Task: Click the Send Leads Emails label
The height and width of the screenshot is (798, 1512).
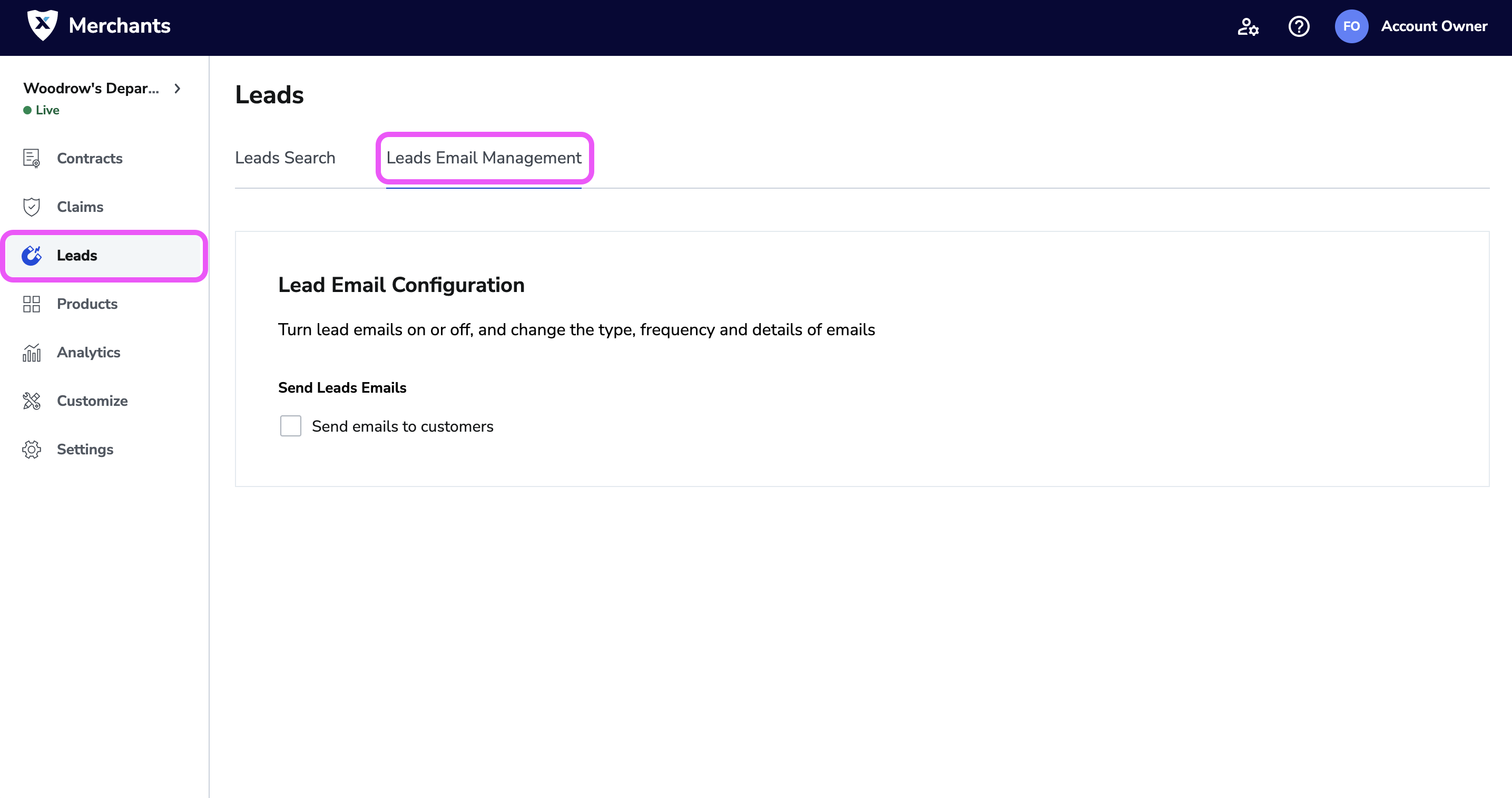Action: point(342,387)
